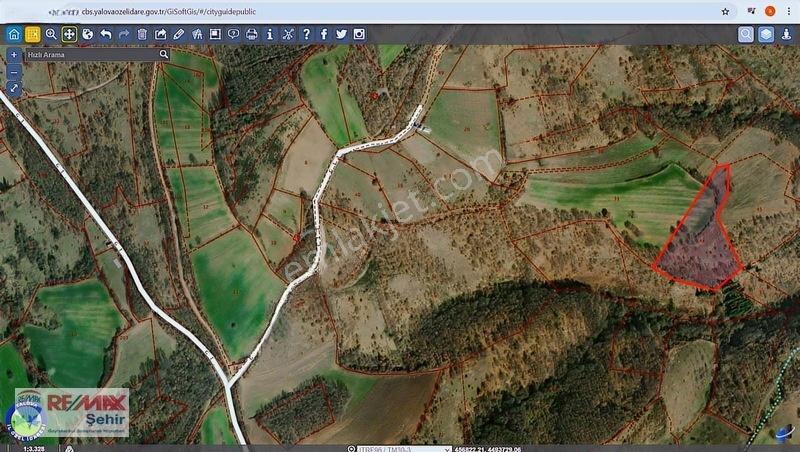Toggle the layers panel icon
Image resolution: width=800 pixels, height=452 pixels.
766,34
